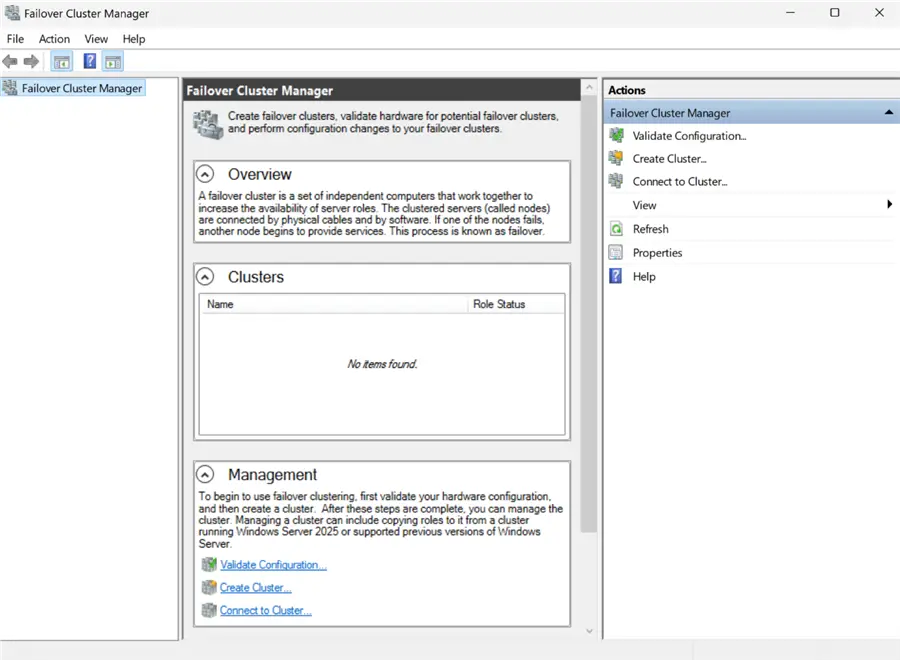
Task: Click the scroll up arrow of the center pane
Action: (589, 87)
